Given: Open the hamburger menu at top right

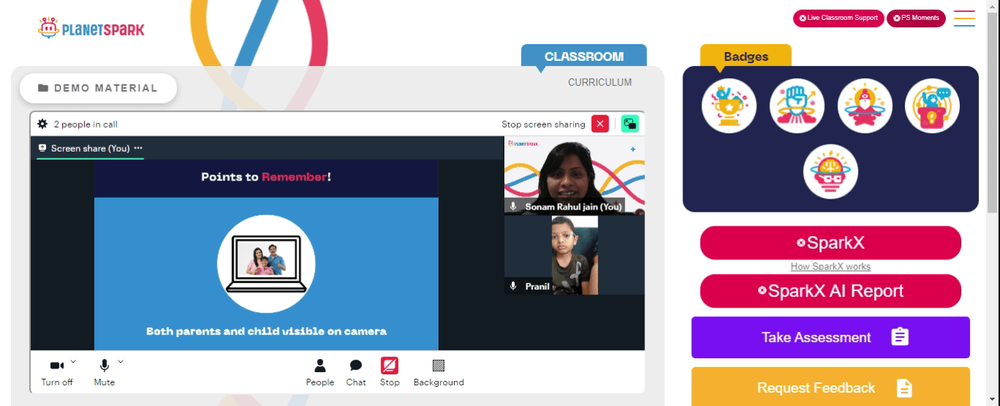Looking at the screenshot, I should point(964,18).
